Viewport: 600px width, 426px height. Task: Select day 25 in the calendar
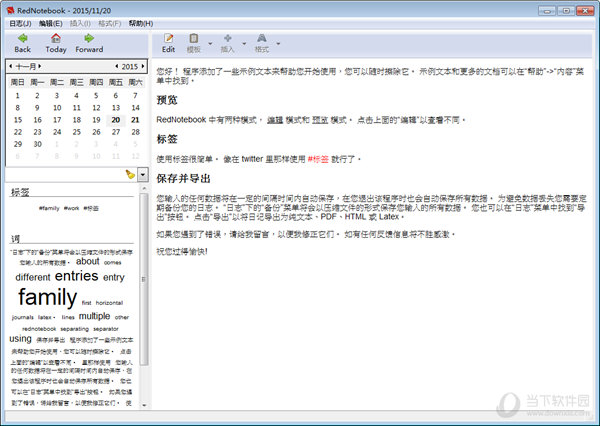tap(77, 132)
